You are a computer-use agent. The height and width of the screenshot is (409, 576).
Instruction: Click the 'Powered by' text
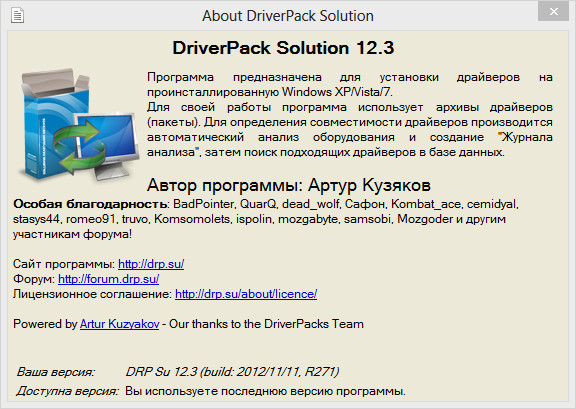45,324
